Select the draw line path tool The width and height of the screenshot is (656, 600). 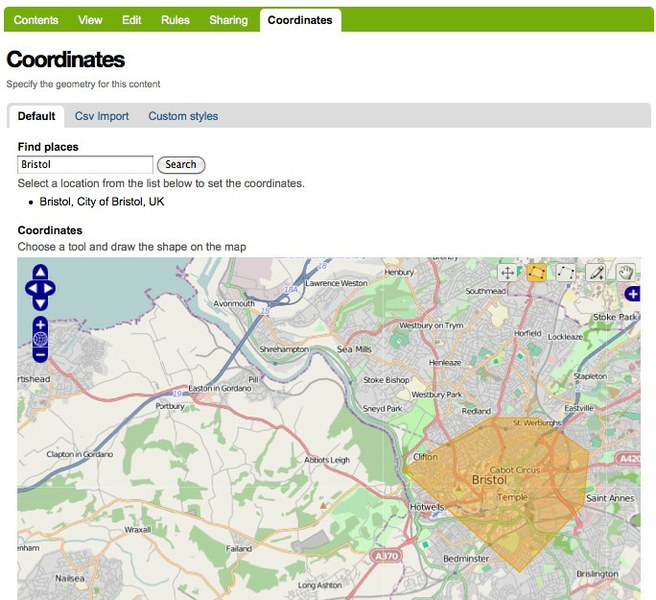pyautogui.click(x=566, y=272)
